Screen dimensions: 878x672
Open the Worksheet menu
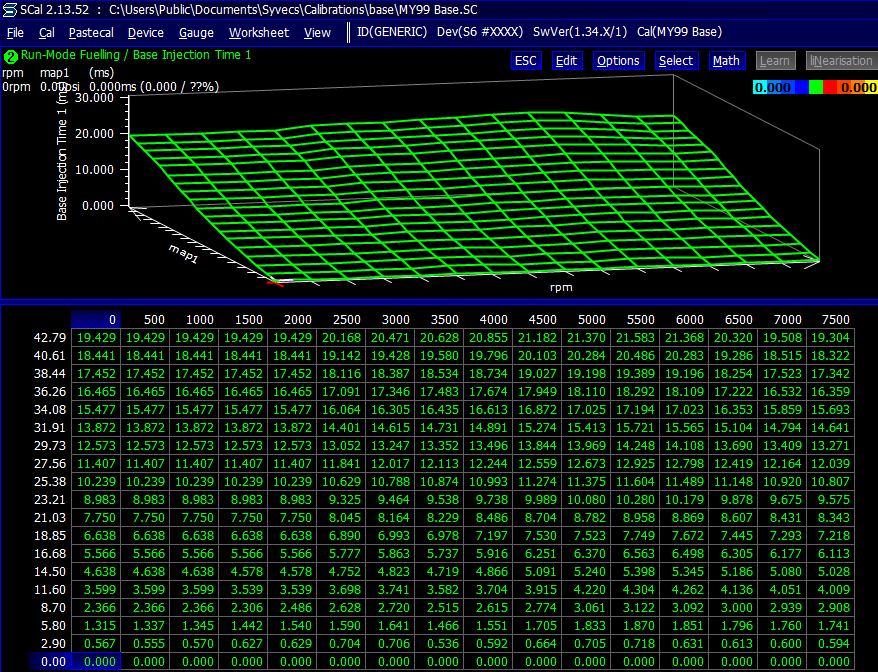coord(259,32)
